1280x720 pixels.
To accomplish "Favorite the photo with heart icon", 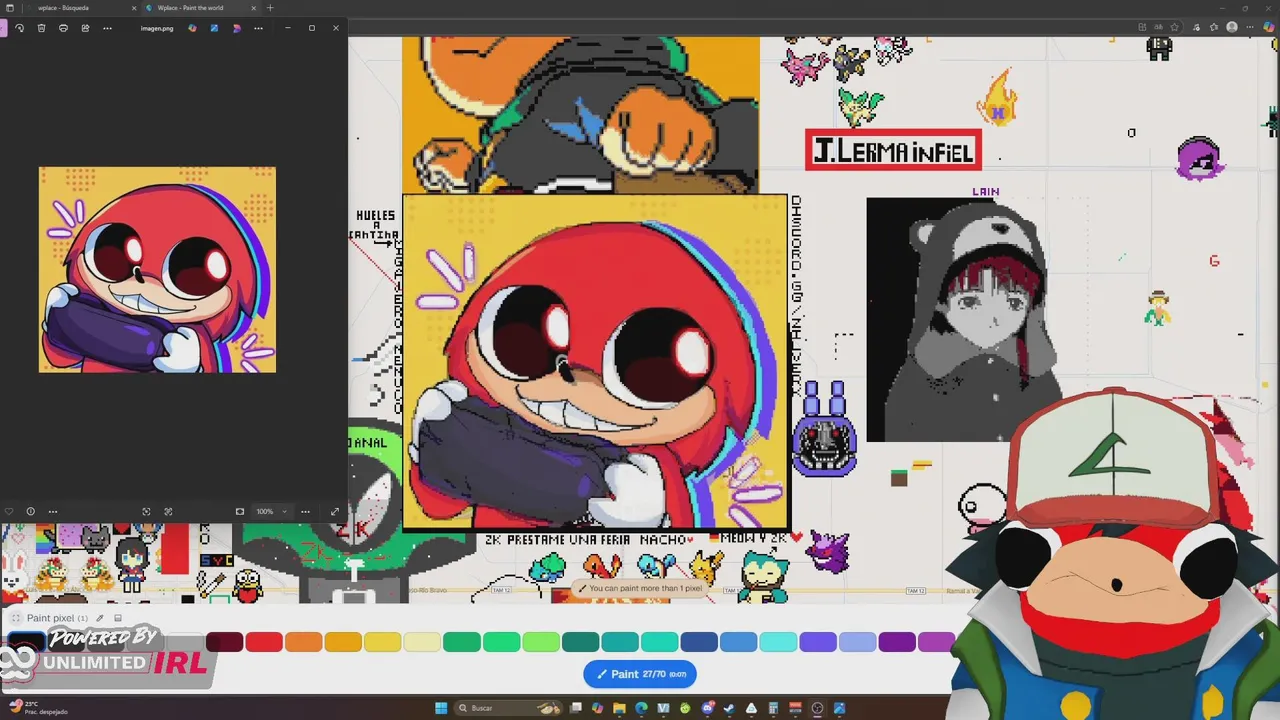I will point(9,511).
